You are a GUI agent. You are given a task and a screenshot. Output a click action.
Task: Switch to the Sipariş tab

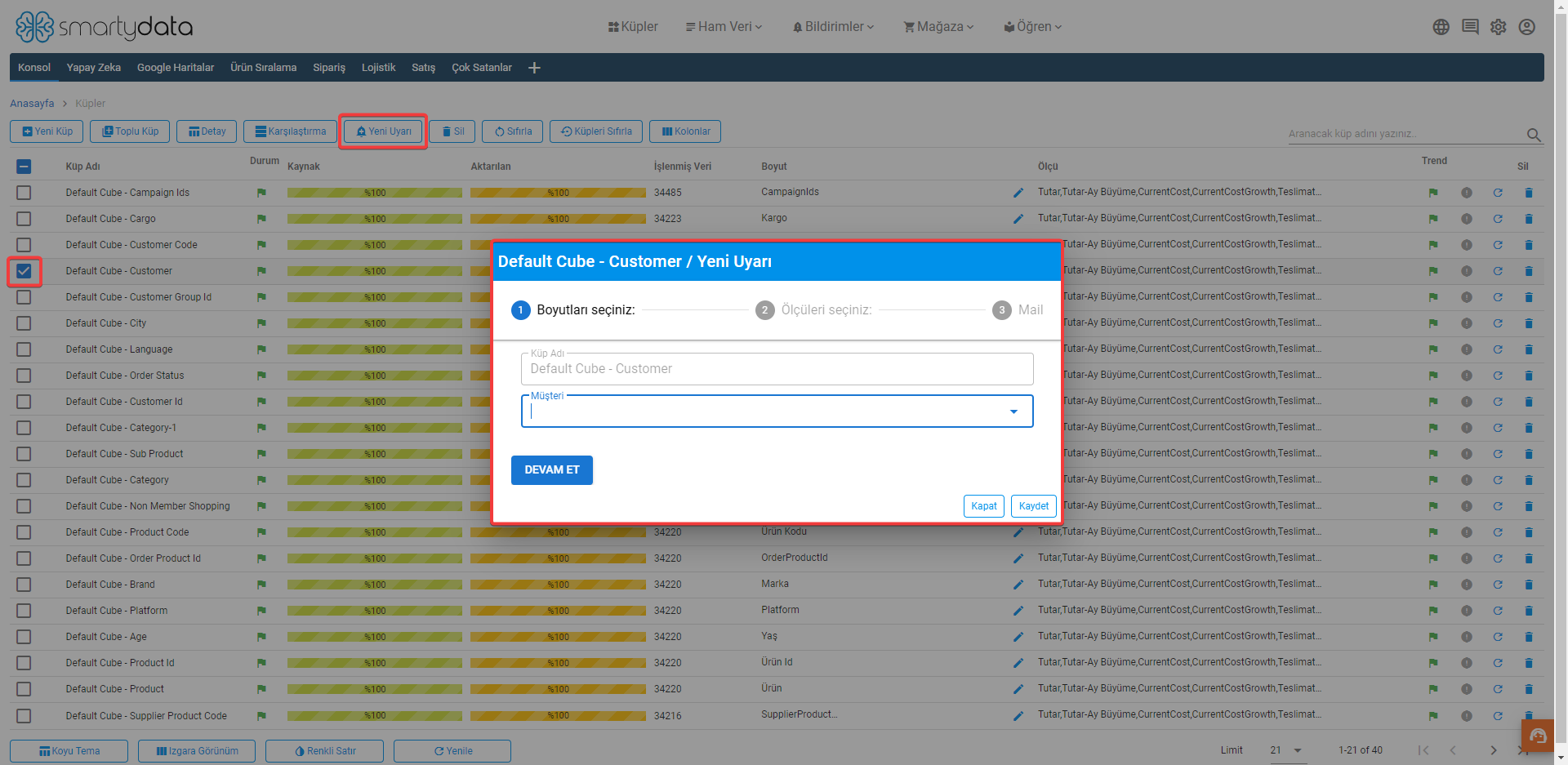click(329, 68)
